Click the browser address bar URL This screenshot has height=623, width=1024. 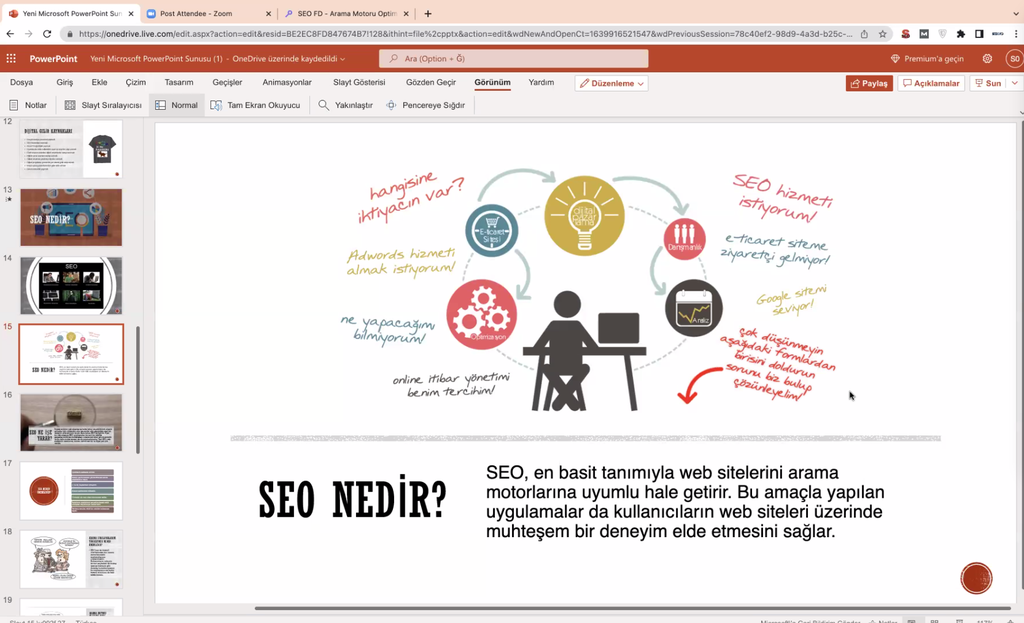[x=465, y=34]
